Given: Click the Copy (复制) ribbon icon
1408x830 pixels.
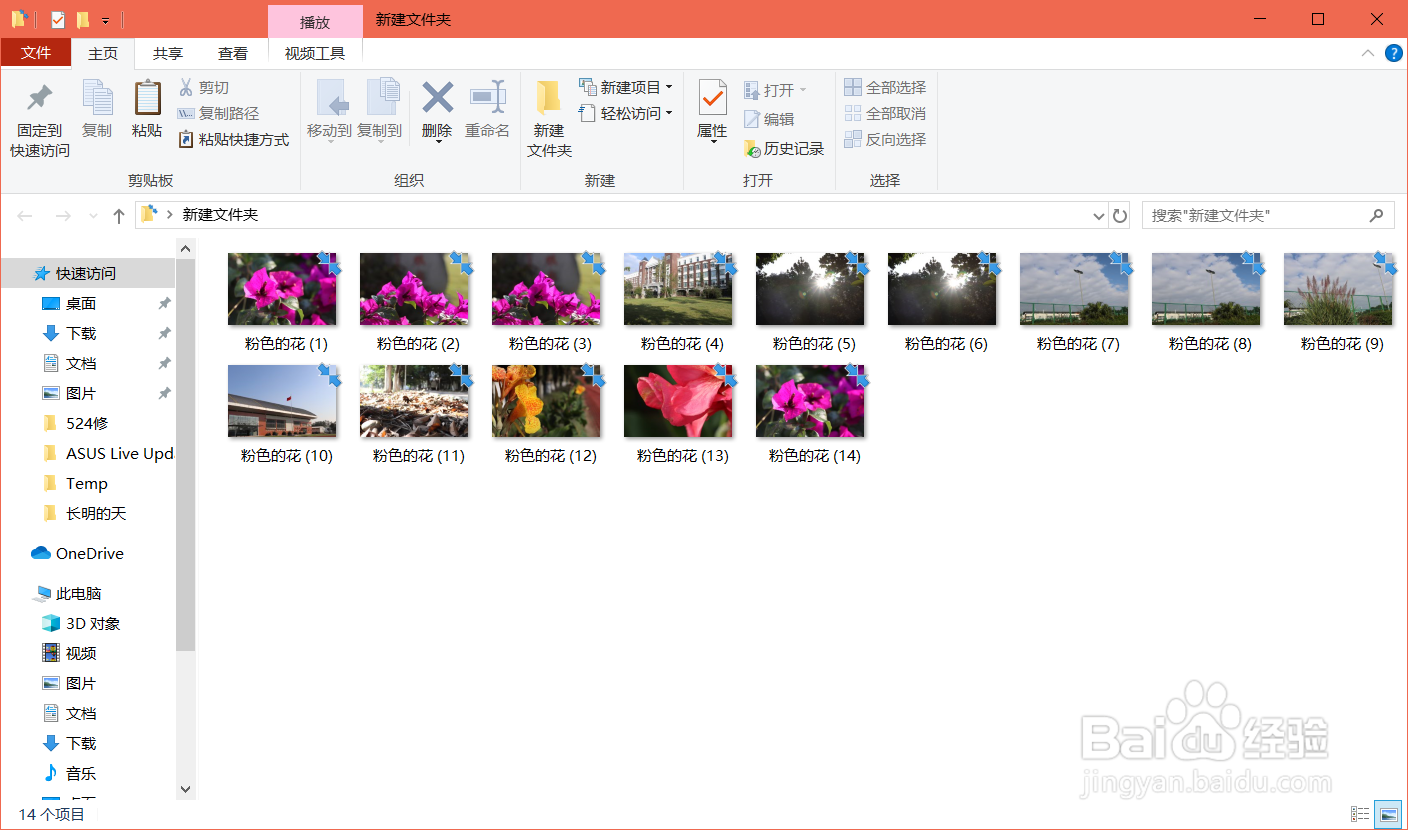Looking at the screenshot, I should coord(97,99).
